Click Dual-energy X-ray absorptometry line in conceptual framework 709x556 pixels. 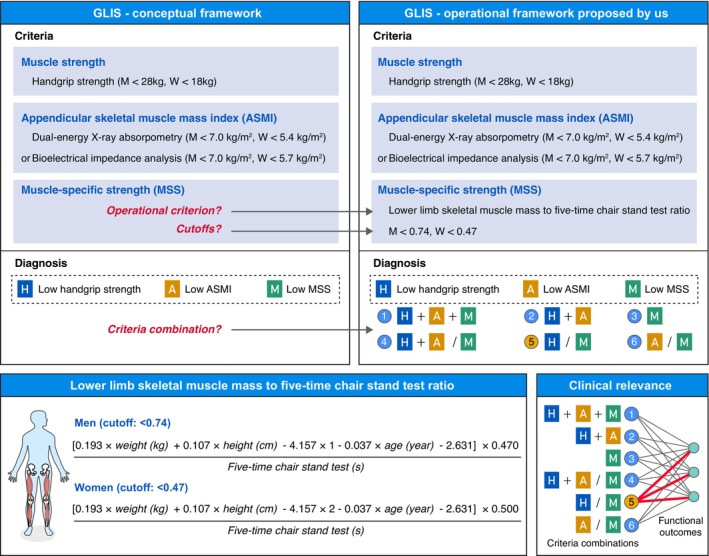point(179,137)
